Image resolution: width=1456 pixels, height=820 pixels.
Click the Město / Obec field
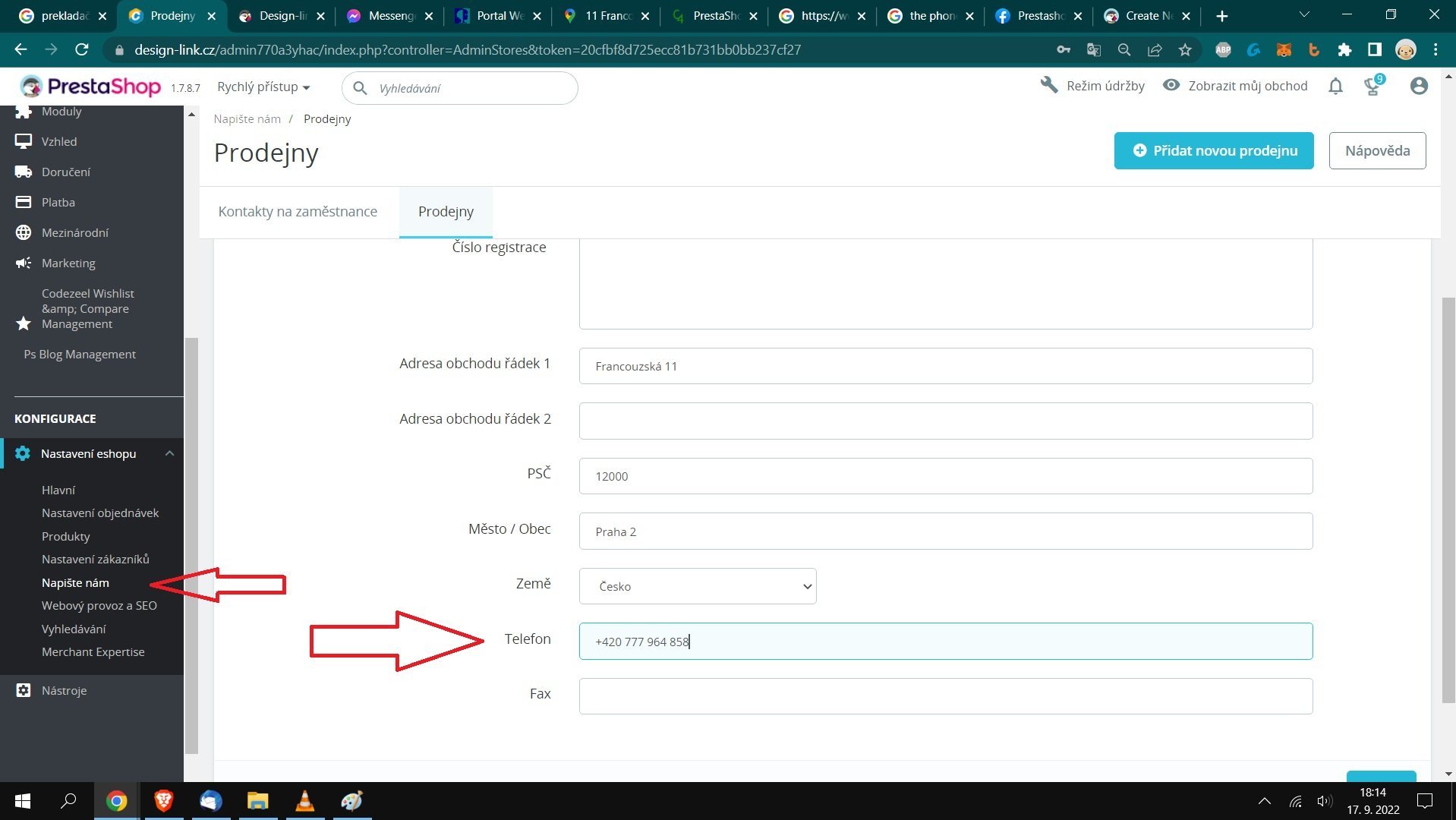point(946,531)
